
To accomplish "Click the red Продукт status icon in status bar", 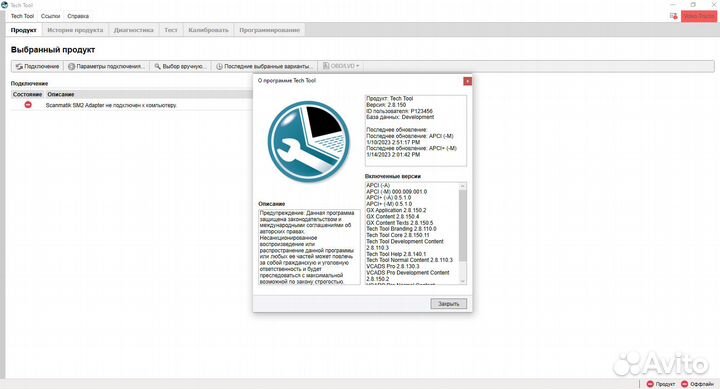I will pos(650,384).
